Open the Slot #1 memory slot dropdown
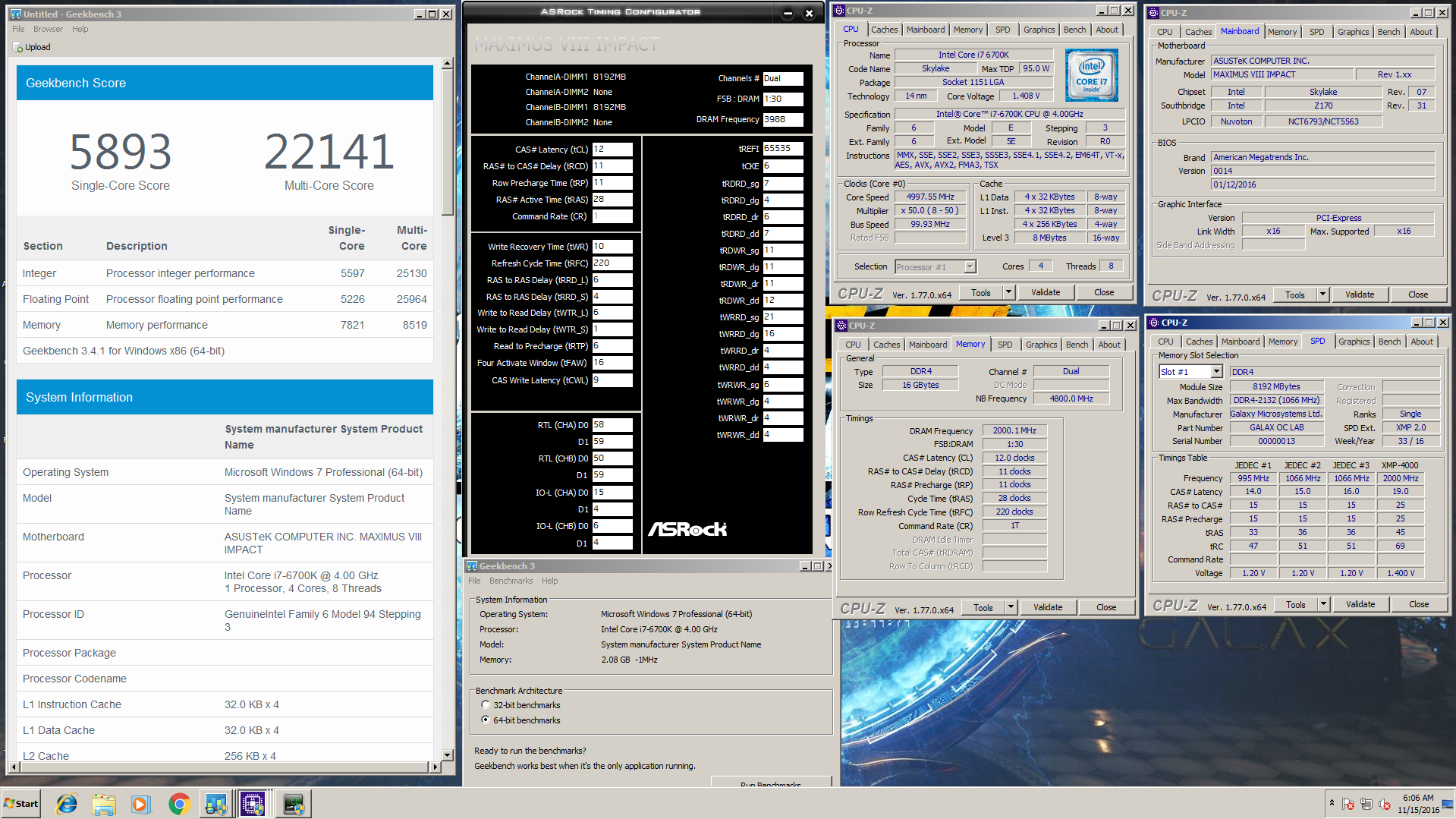The width and height of the screenshot is (1456, 819). [1216, 372]
